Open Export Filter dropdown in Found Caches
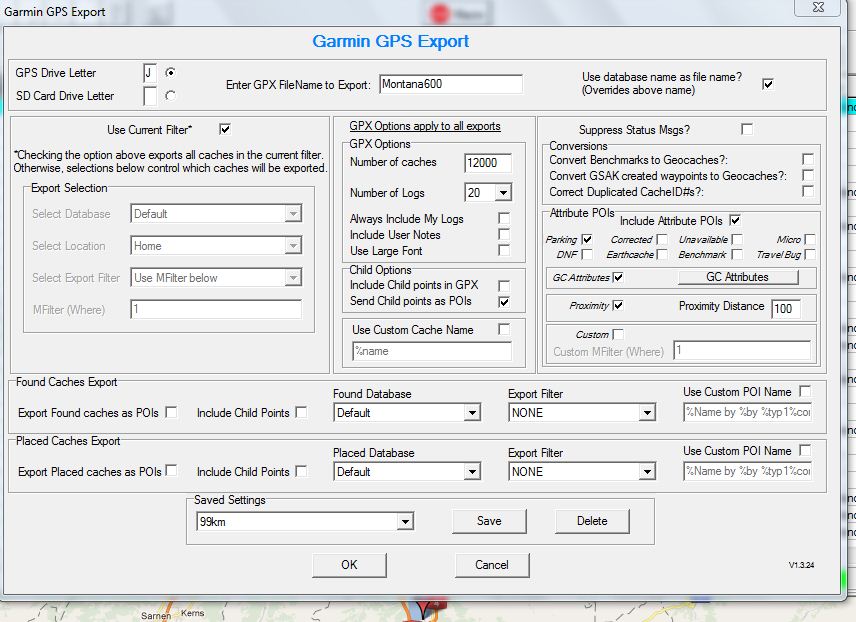Image resolution: width=856 pixels, height=622 pixels. [647, 413]
